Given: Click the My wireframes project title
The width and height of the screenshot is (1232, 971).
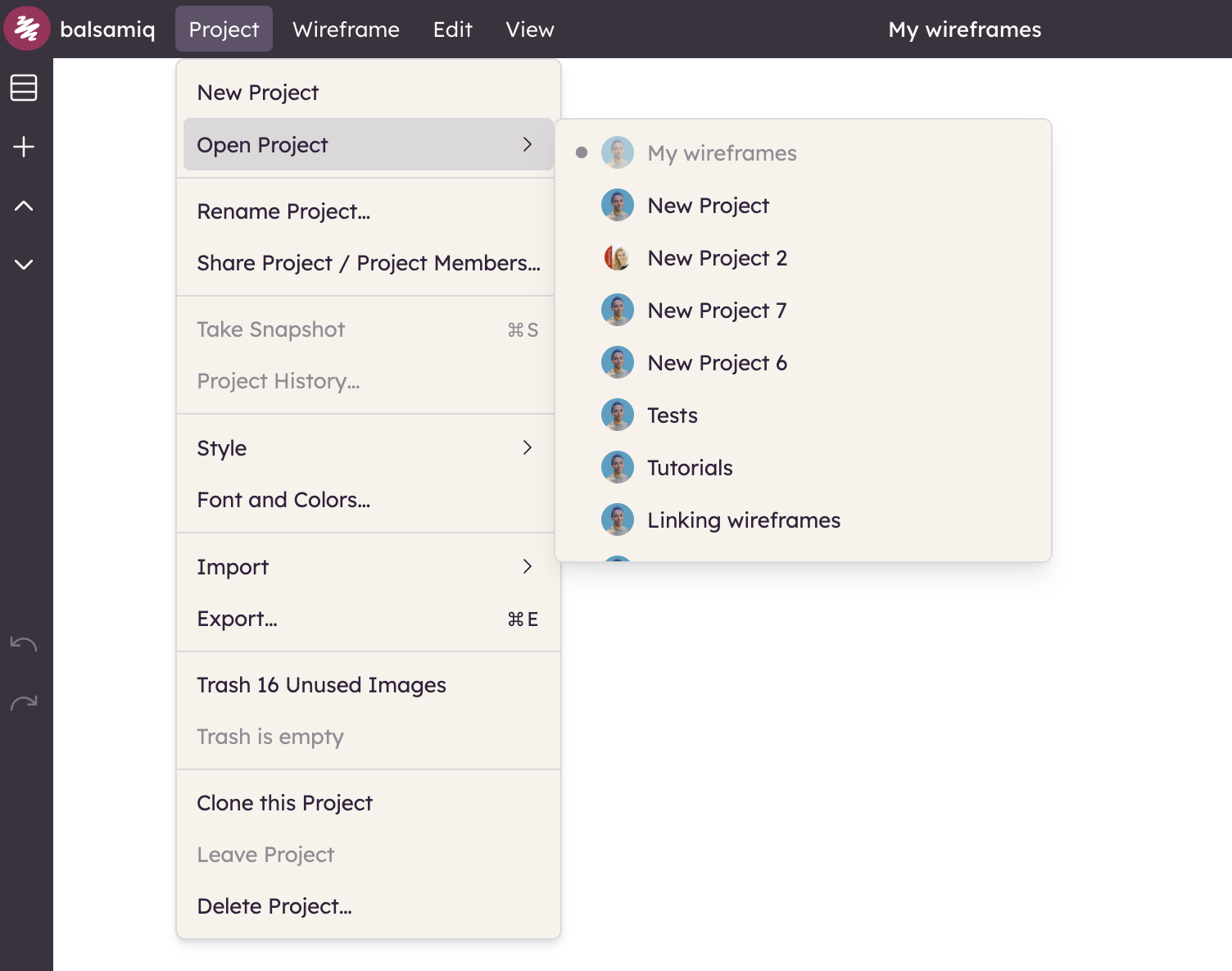Looking at the screenshot, I should [964, 29].
